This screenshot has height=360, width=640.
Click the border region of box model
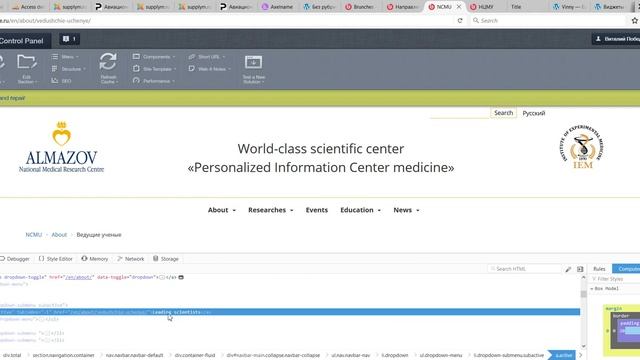[620, 316]
